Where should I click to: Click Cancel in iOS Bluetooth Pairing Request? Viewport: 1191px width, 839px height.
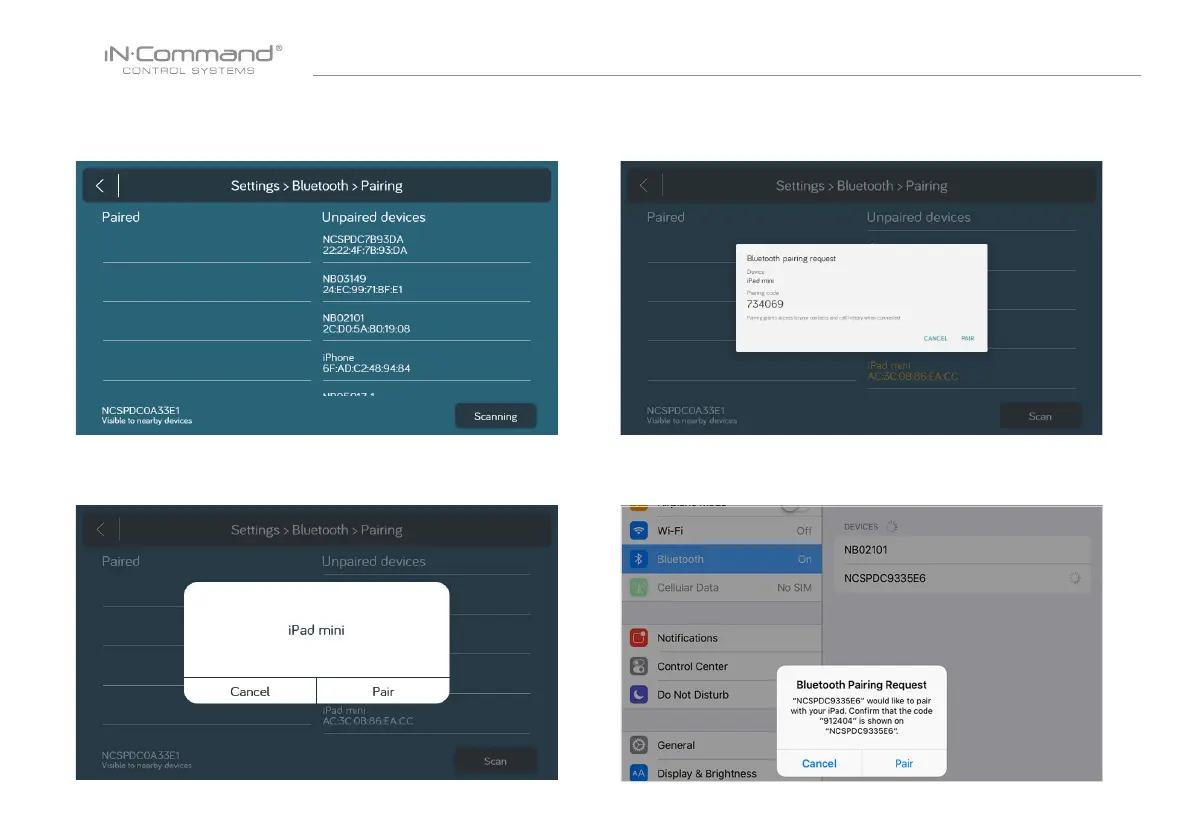(819, 763)
